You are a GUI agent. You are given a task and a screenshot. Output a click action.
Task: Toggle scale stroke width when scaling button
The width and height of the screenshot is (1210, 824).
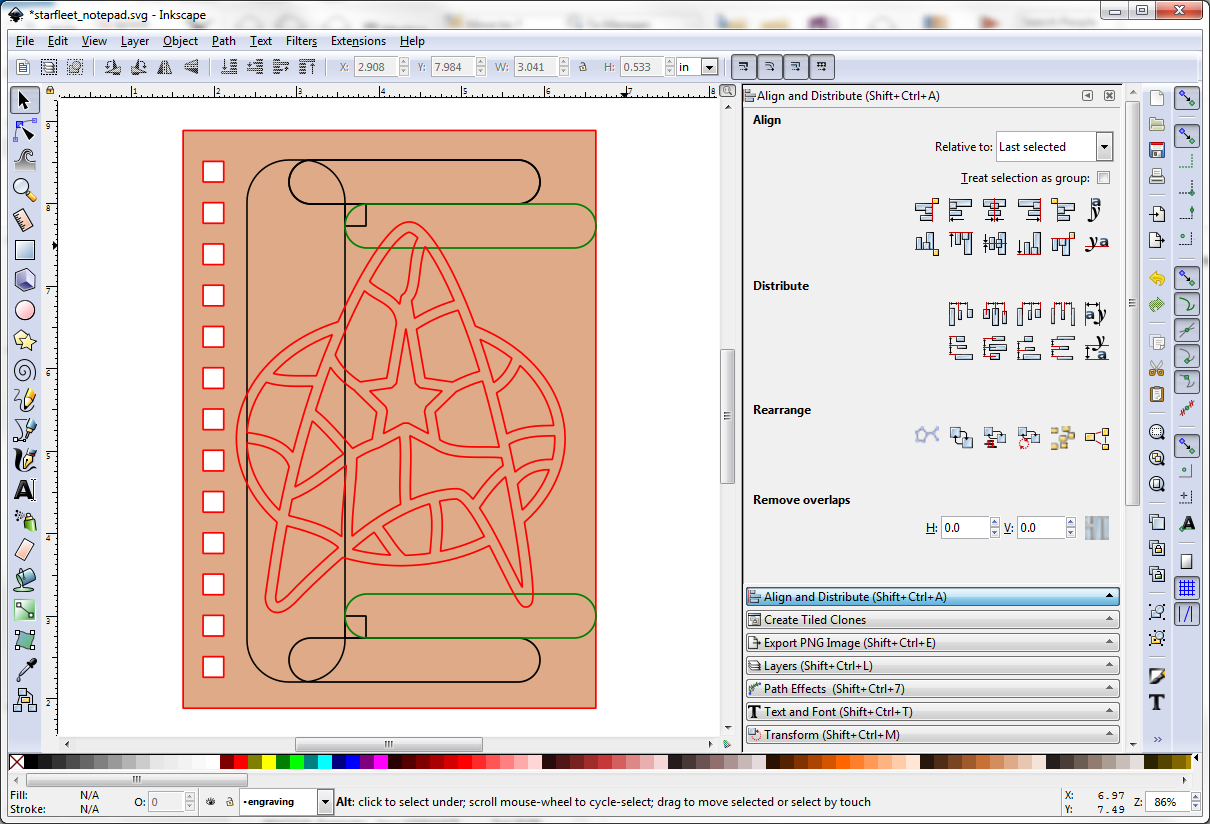click(x=744, y=67)
